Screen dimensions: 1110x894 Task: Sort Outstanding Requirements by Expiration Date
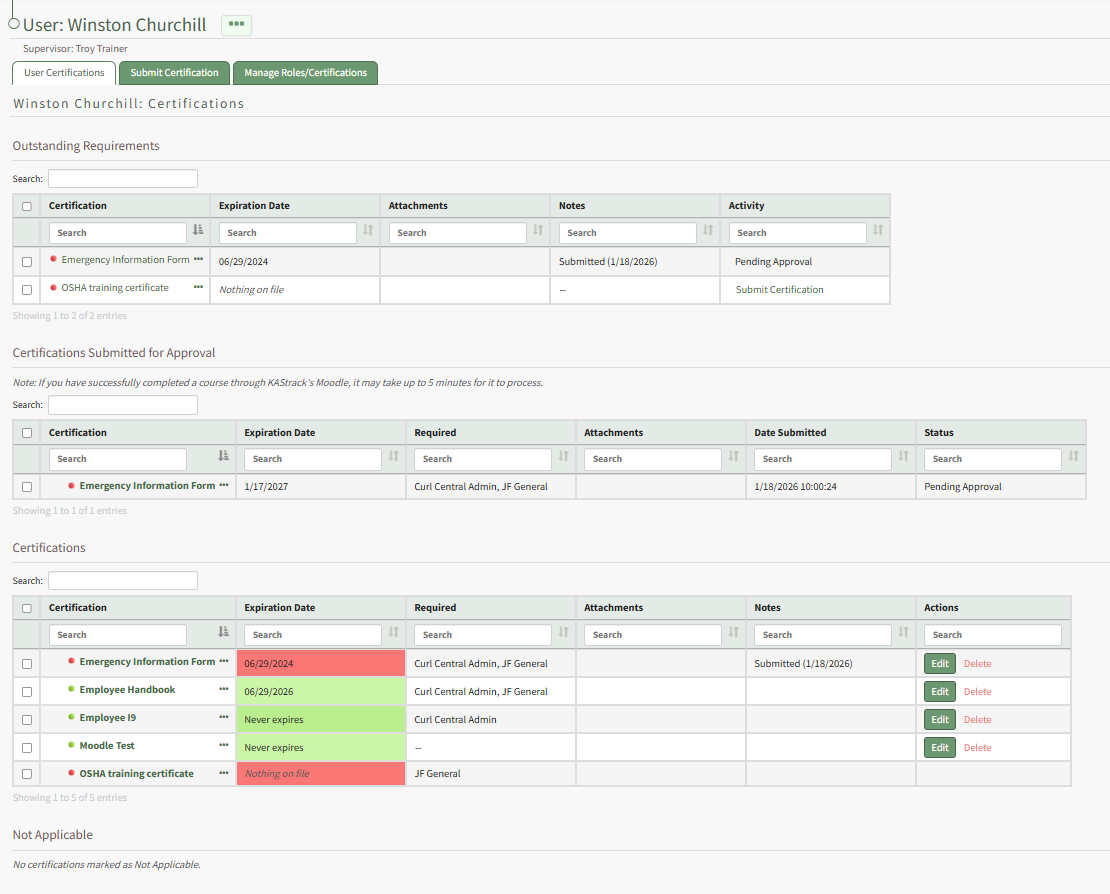coord(368,231)
